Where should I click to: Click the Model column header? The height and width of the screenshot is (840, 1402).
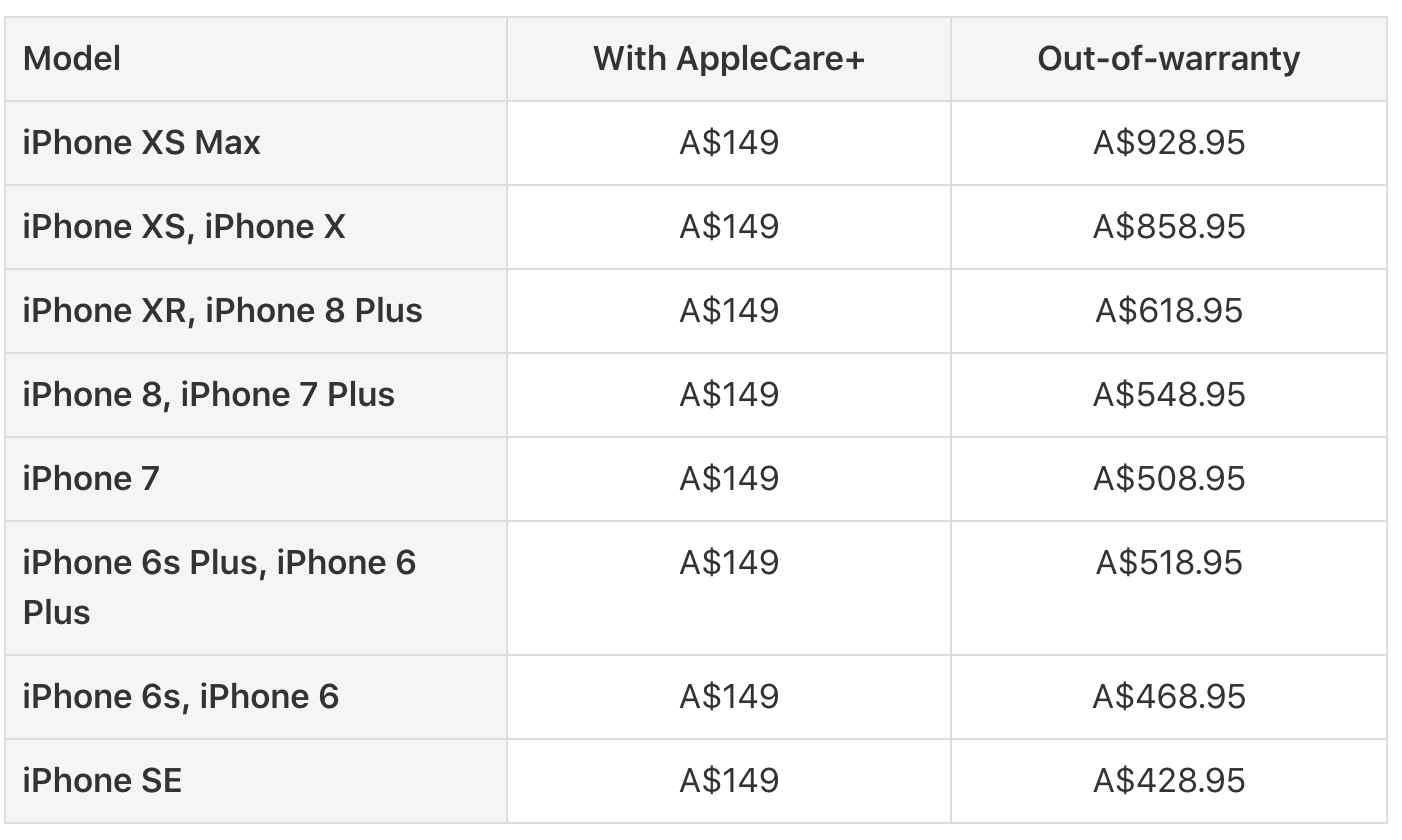pyautogui.click(x=255, y=59)
